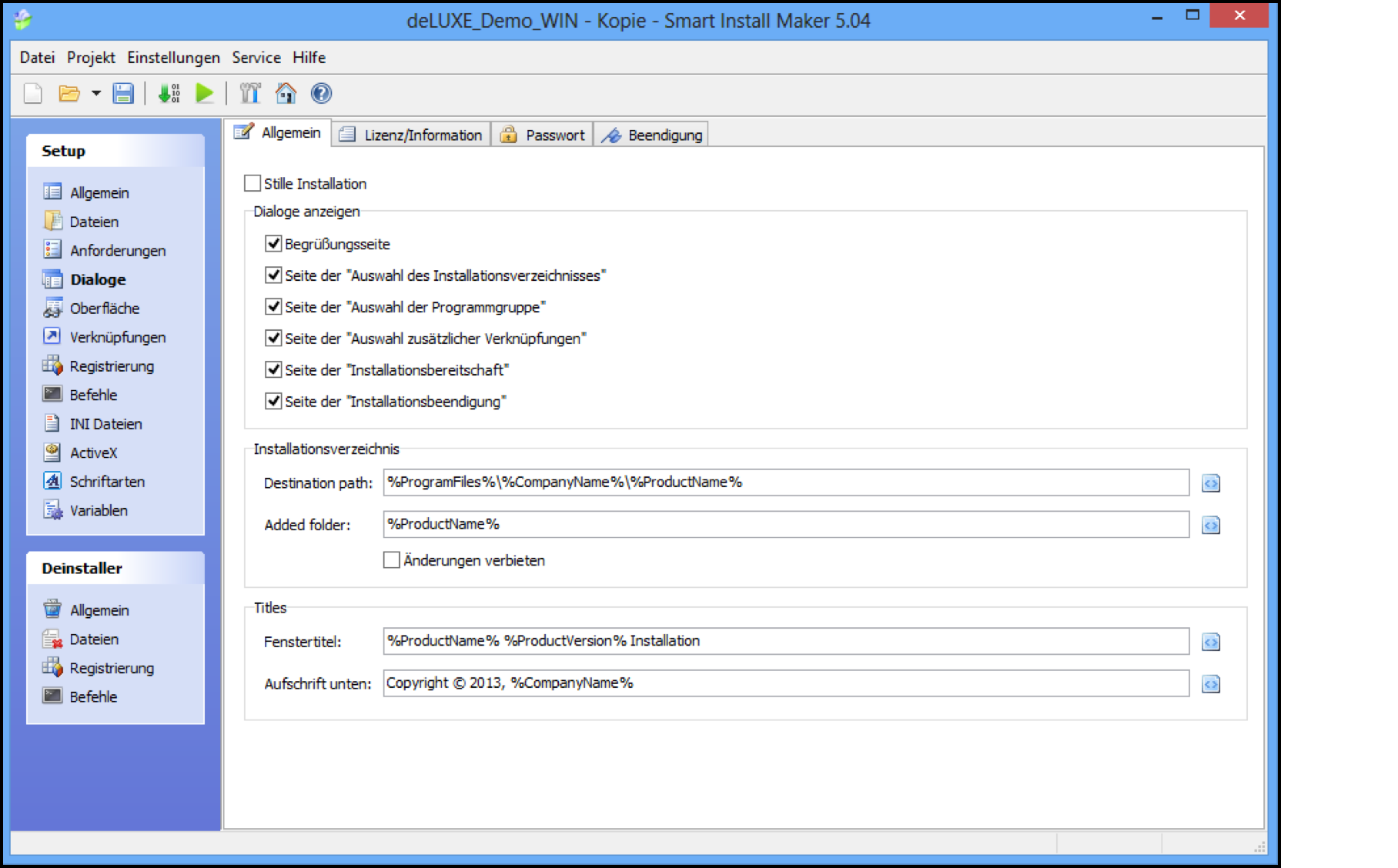Switch to the Lizenz/Information tab
This screenshot has width=1398, height=868.
413,135
